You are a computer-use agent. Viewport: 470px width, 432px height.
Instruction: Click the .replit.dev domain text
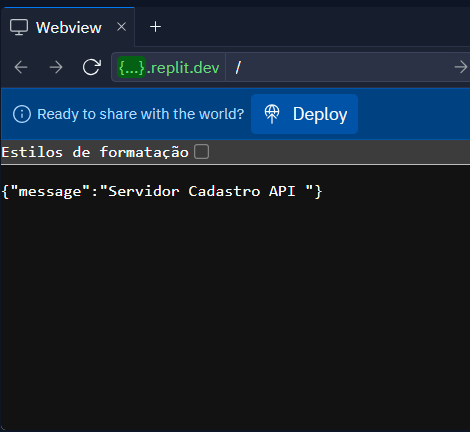183,68
